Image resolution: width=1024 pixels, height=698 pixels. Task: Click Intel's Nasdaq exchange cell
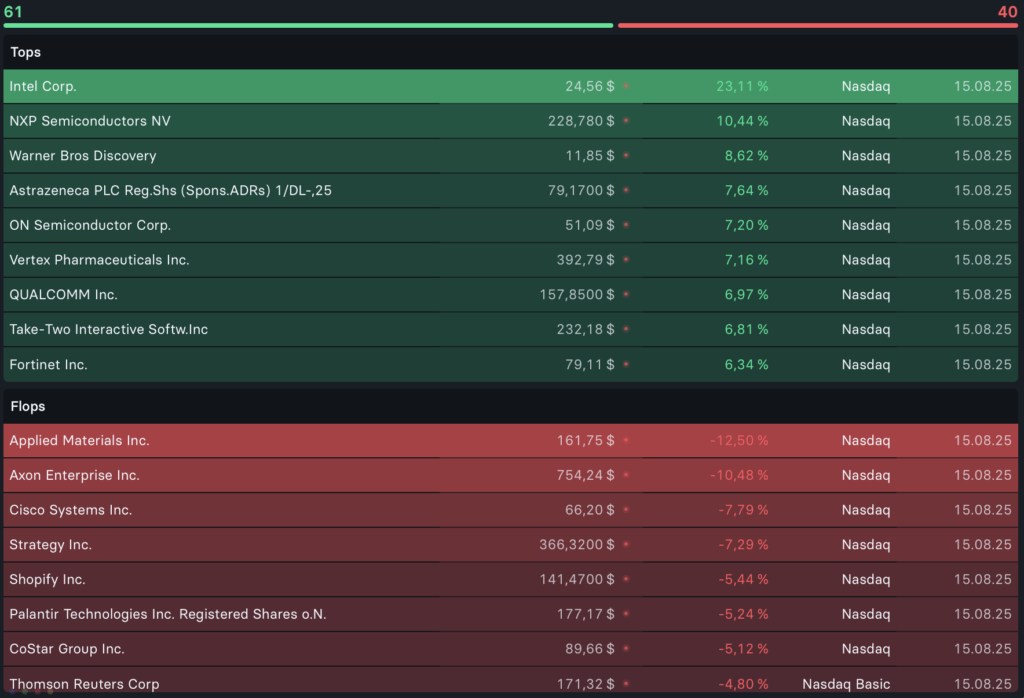tap(866, 86)
